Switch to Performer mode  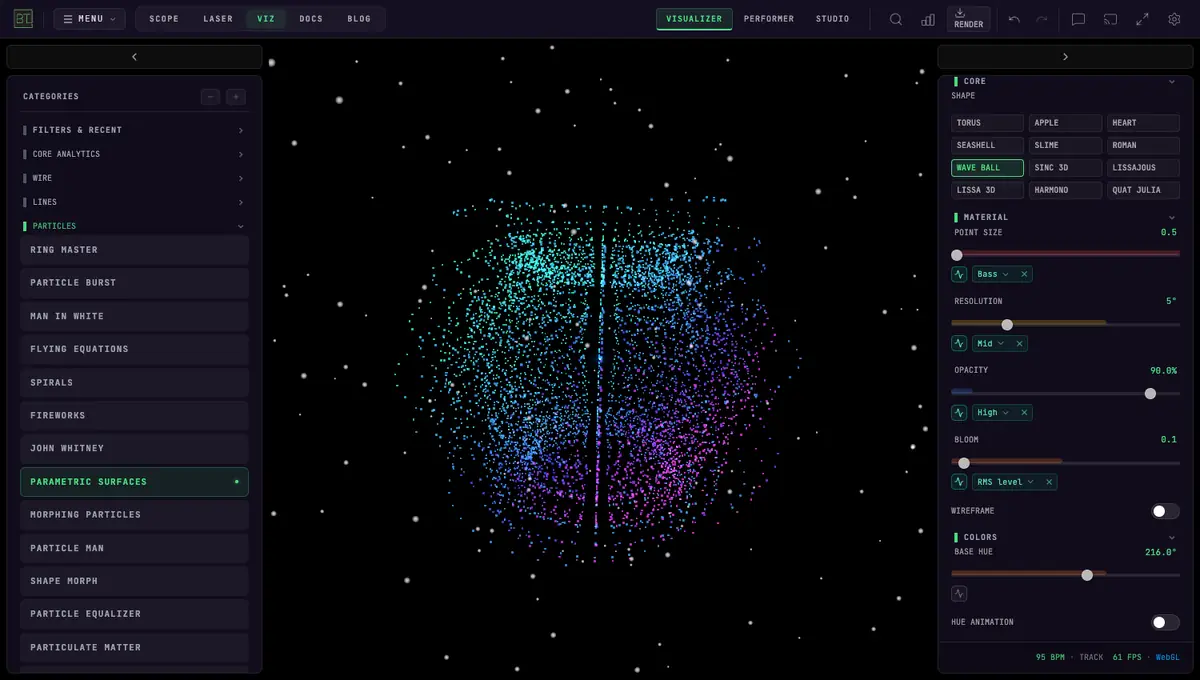coord(769,19)
